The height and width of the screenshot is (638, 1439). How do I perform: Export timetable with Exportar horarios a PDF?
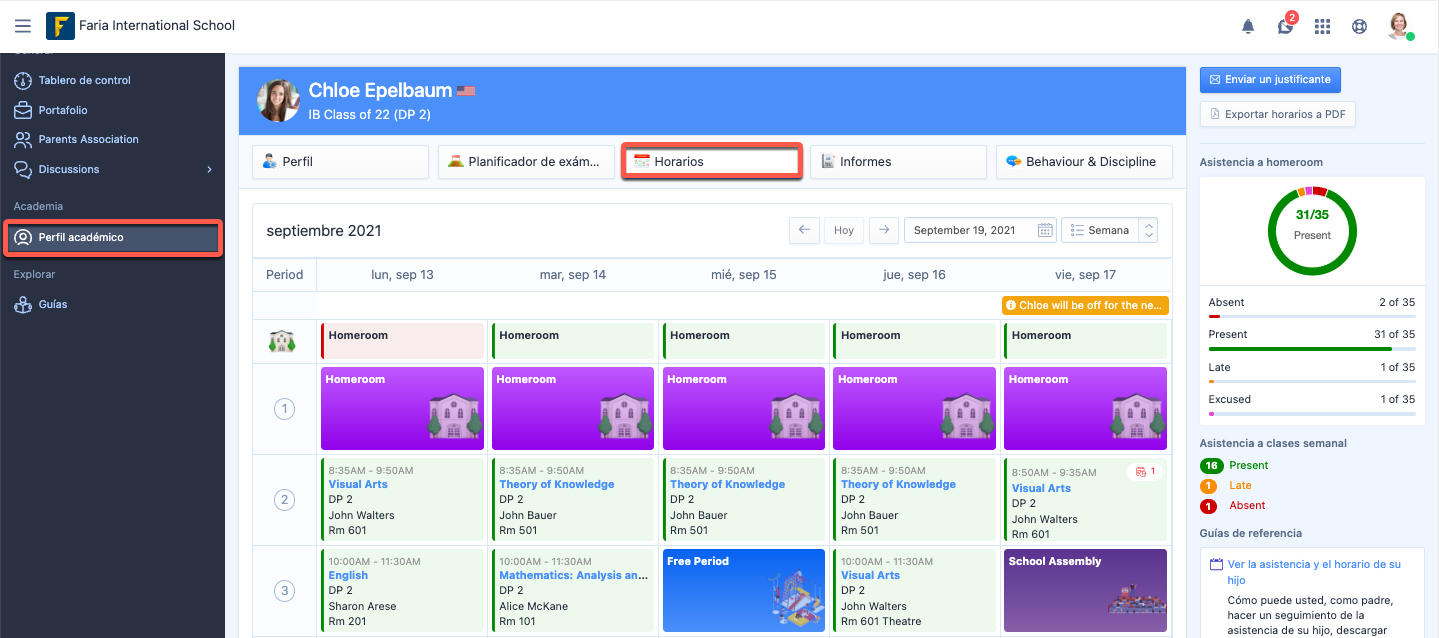[x=1277, y=114]
